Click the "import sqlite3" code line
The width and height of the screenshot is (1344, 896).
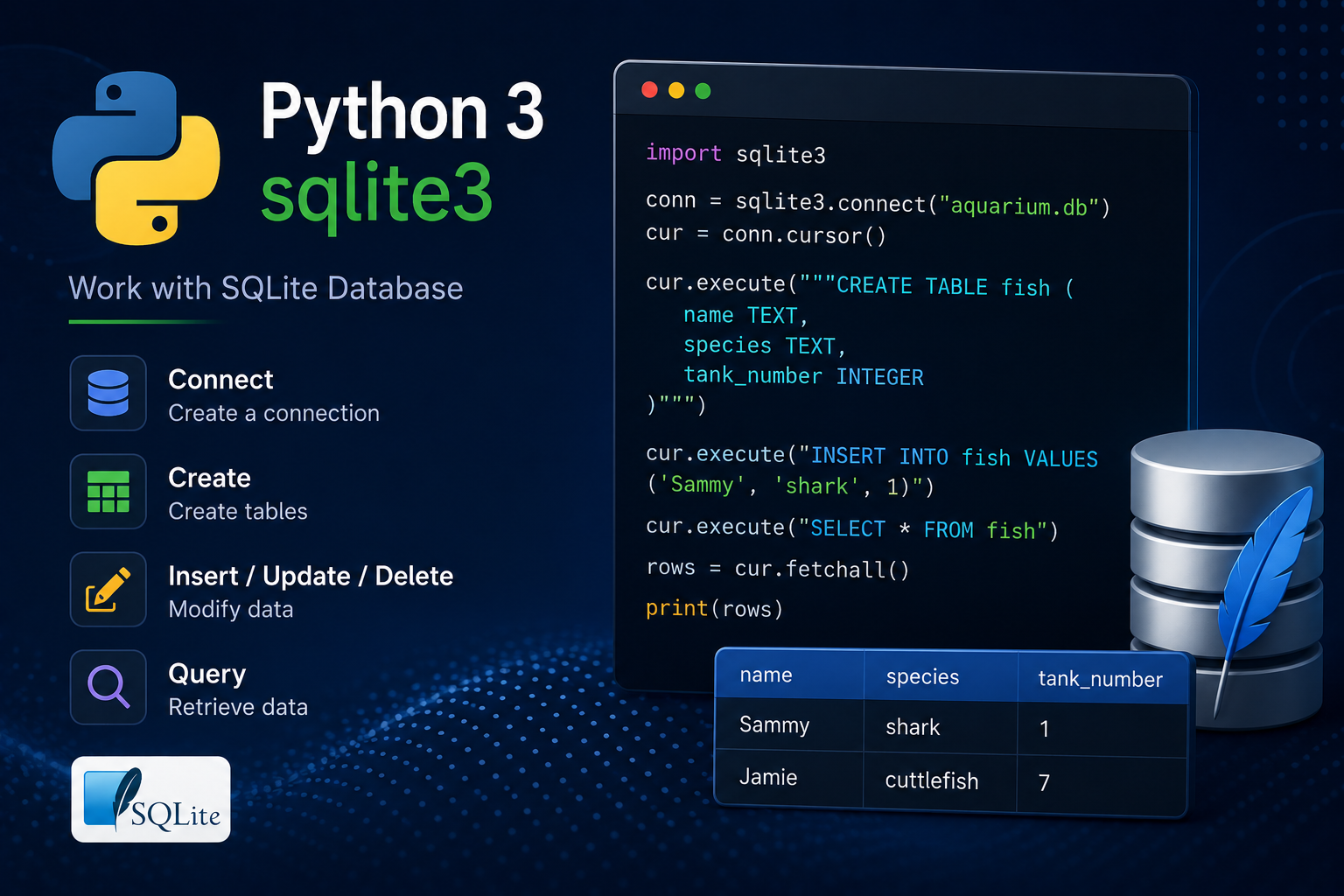736,154
